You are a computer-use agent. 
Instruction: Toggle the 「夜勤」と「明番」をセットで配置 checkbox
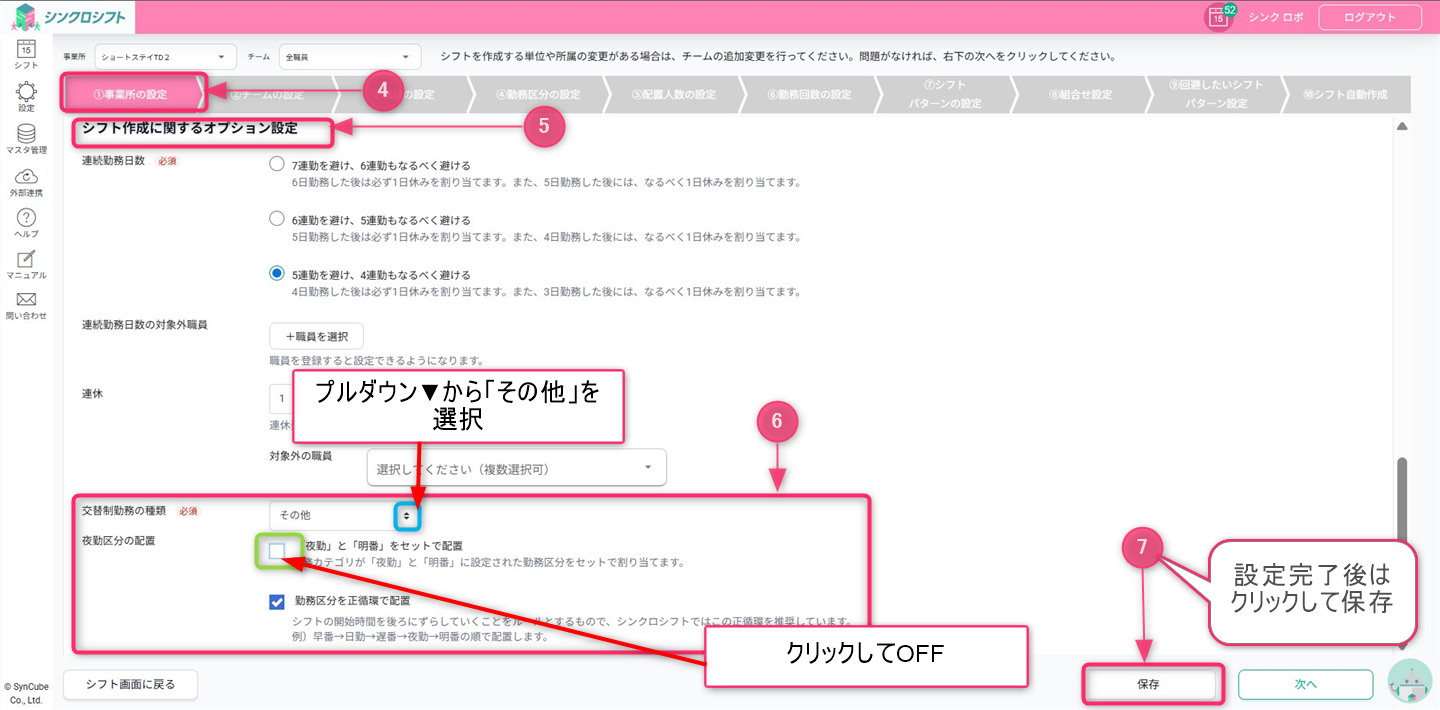pyautogui.click(x=277, y=551)
